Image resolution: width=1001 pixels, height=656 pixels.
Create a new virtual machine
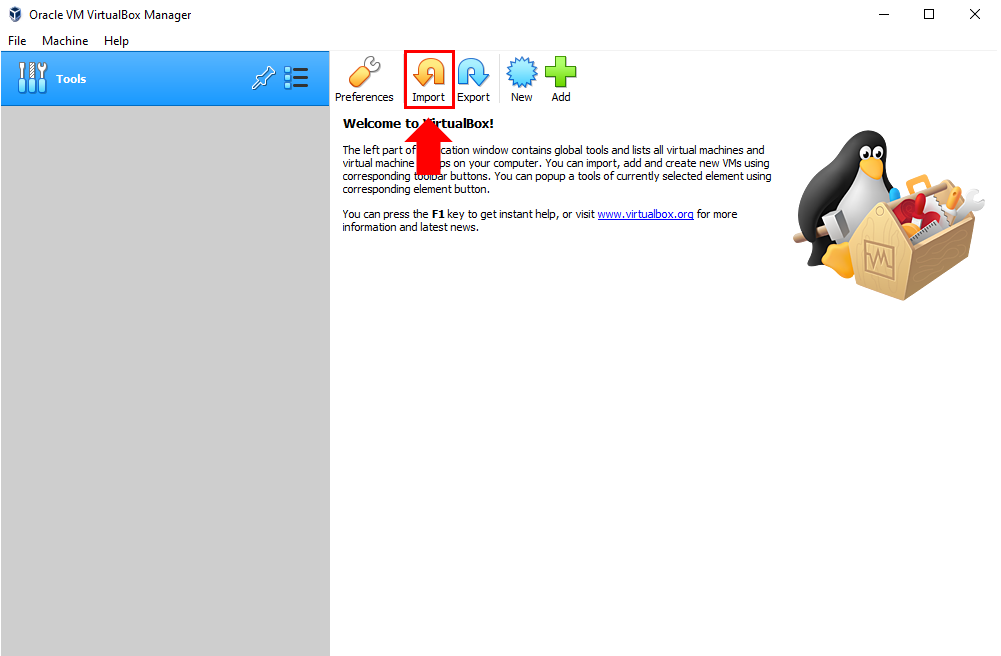point(521,70)
